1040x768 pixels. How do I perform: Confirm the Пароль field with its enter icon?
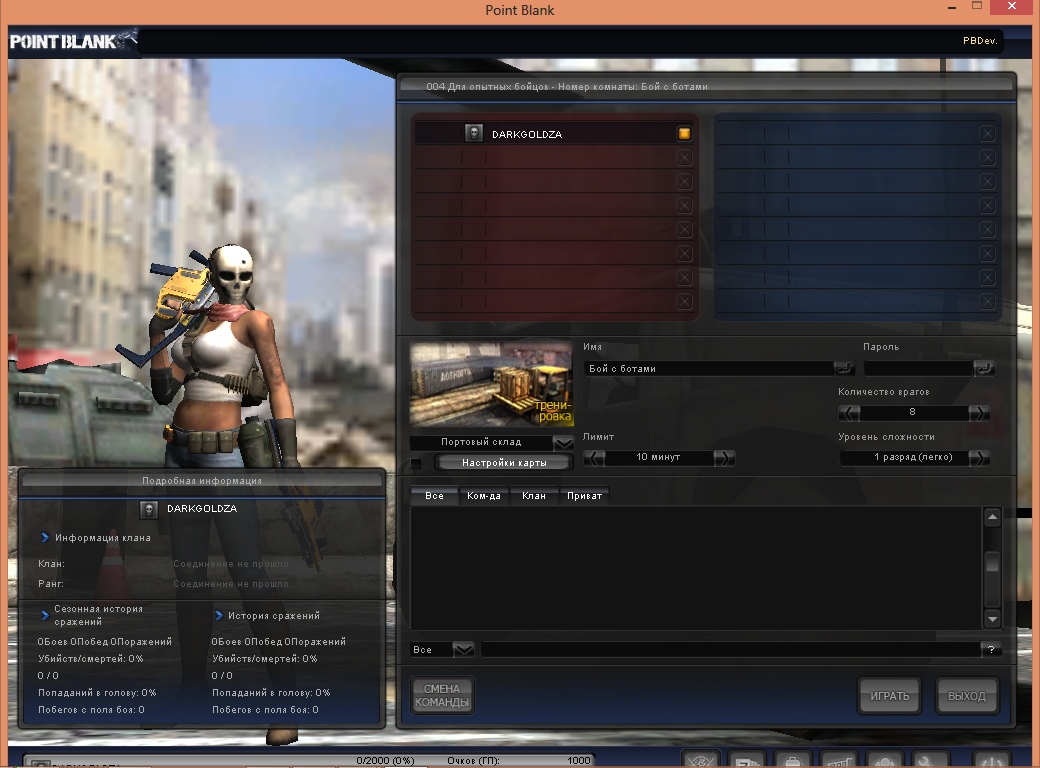click(x=984, y=369)
